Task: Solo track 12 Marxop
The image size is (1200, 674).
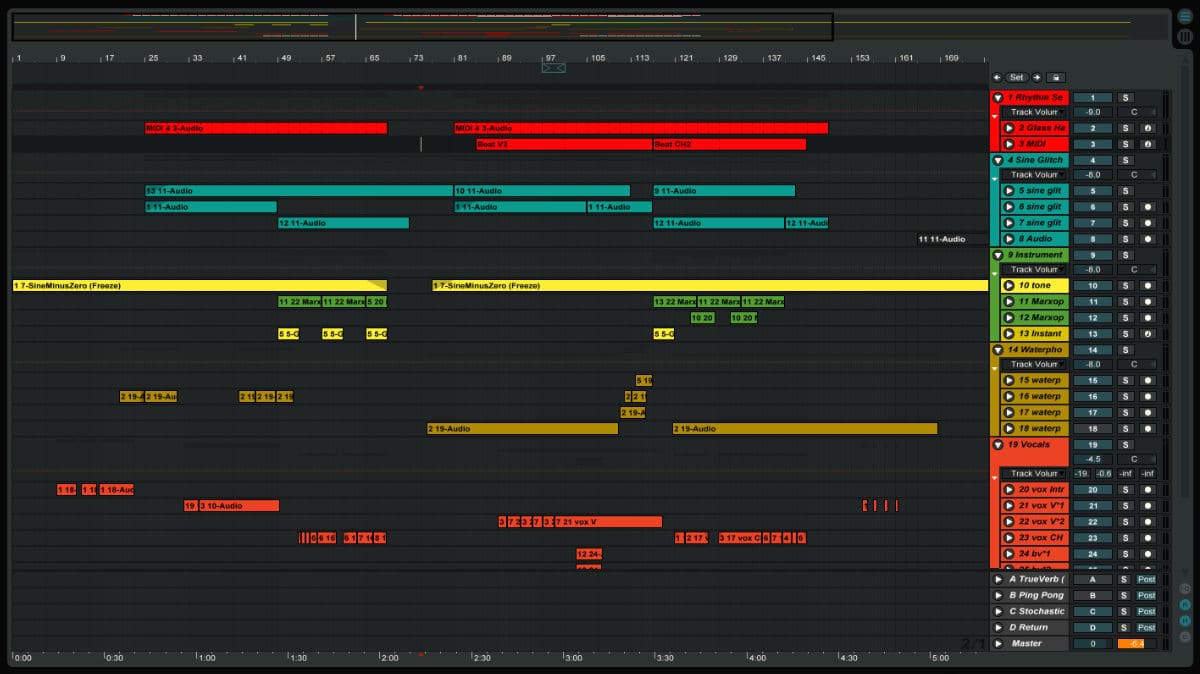Action: point(1125,318)
